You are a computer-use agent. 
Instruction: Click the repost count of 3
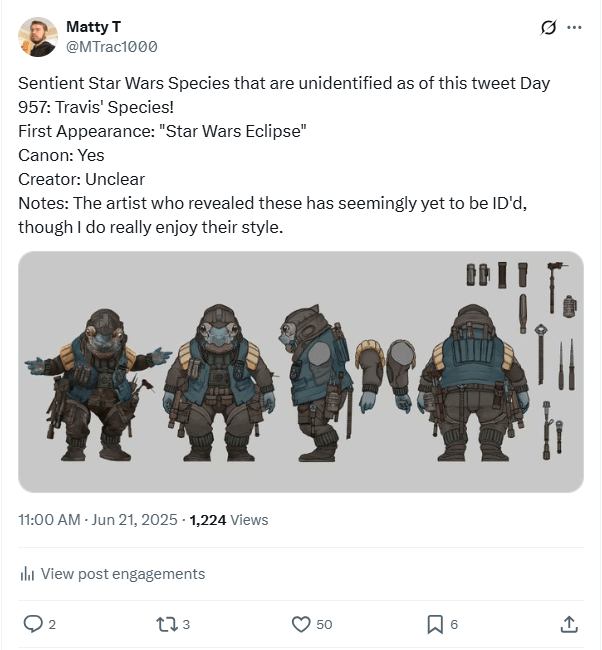[186, 625]
